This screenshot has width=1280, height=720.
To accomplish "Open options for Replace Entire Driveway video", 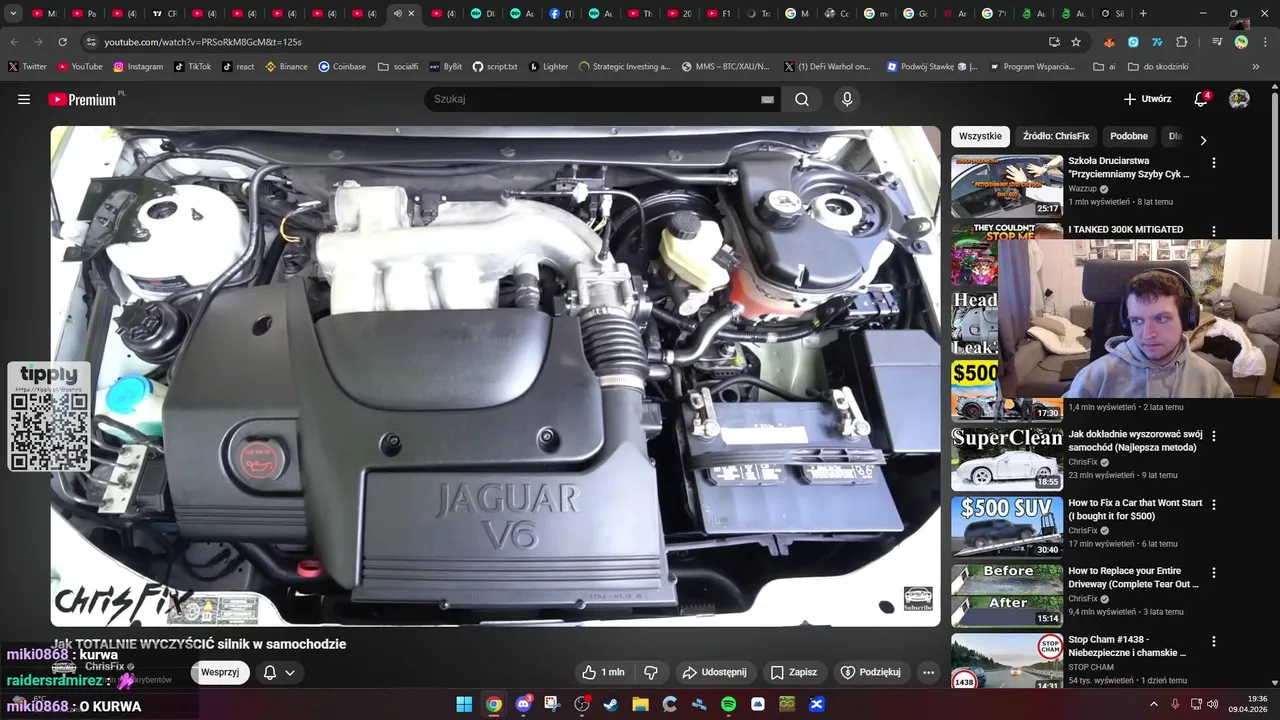I will click(x=1214, y=573).
